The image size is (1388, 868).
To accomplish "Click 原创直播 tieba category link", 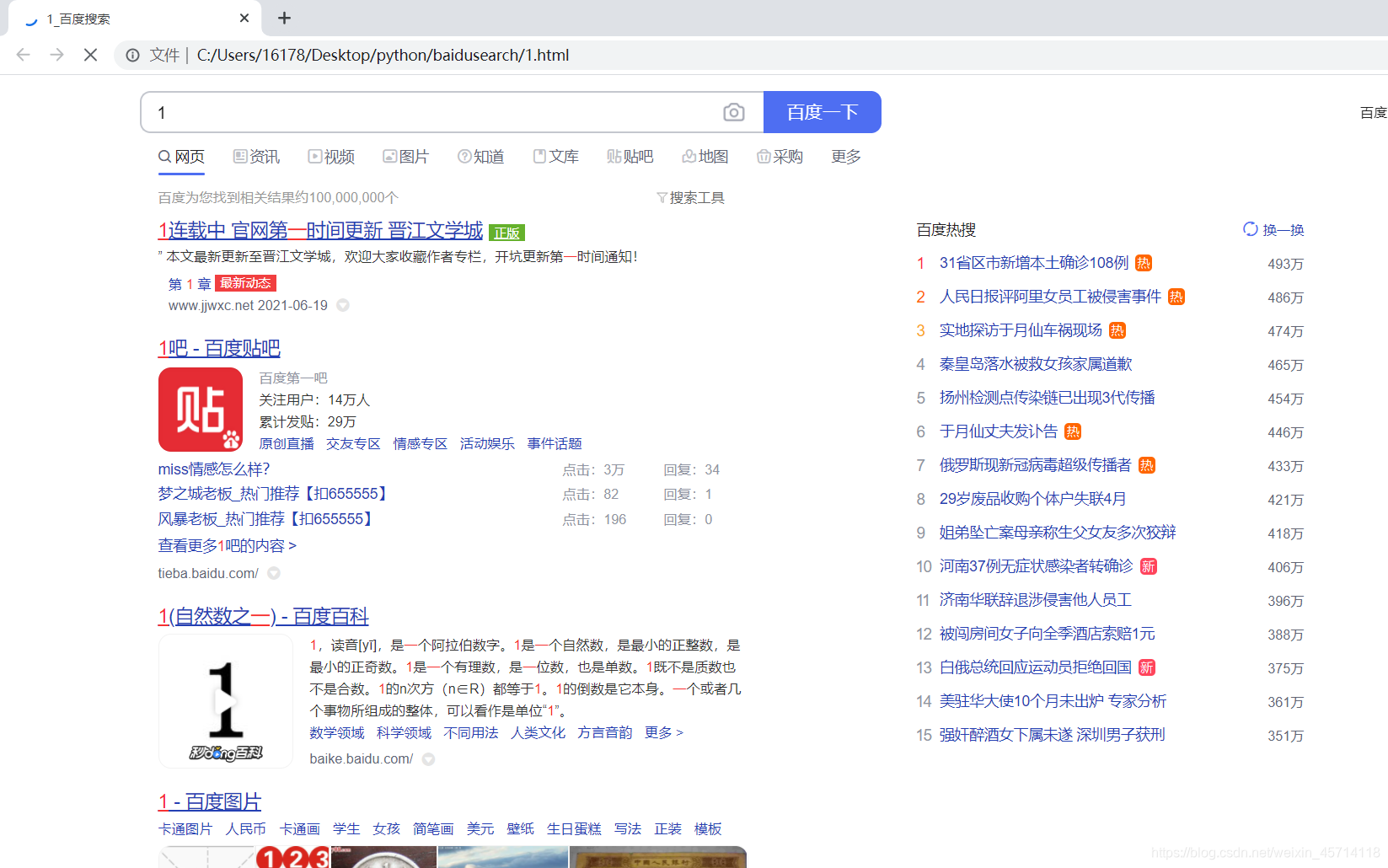I will pyautogui.click(x=287, y=443).
